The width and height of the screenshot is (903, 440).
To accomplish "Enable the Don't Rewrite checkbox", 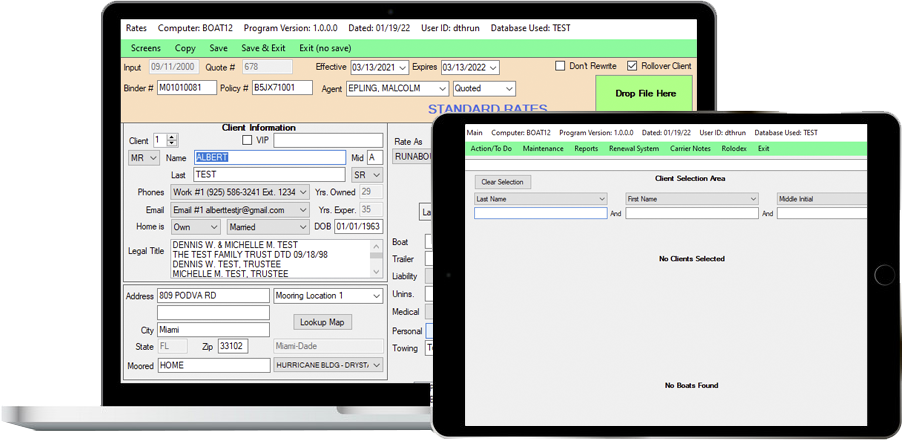I will click(561, 67).
